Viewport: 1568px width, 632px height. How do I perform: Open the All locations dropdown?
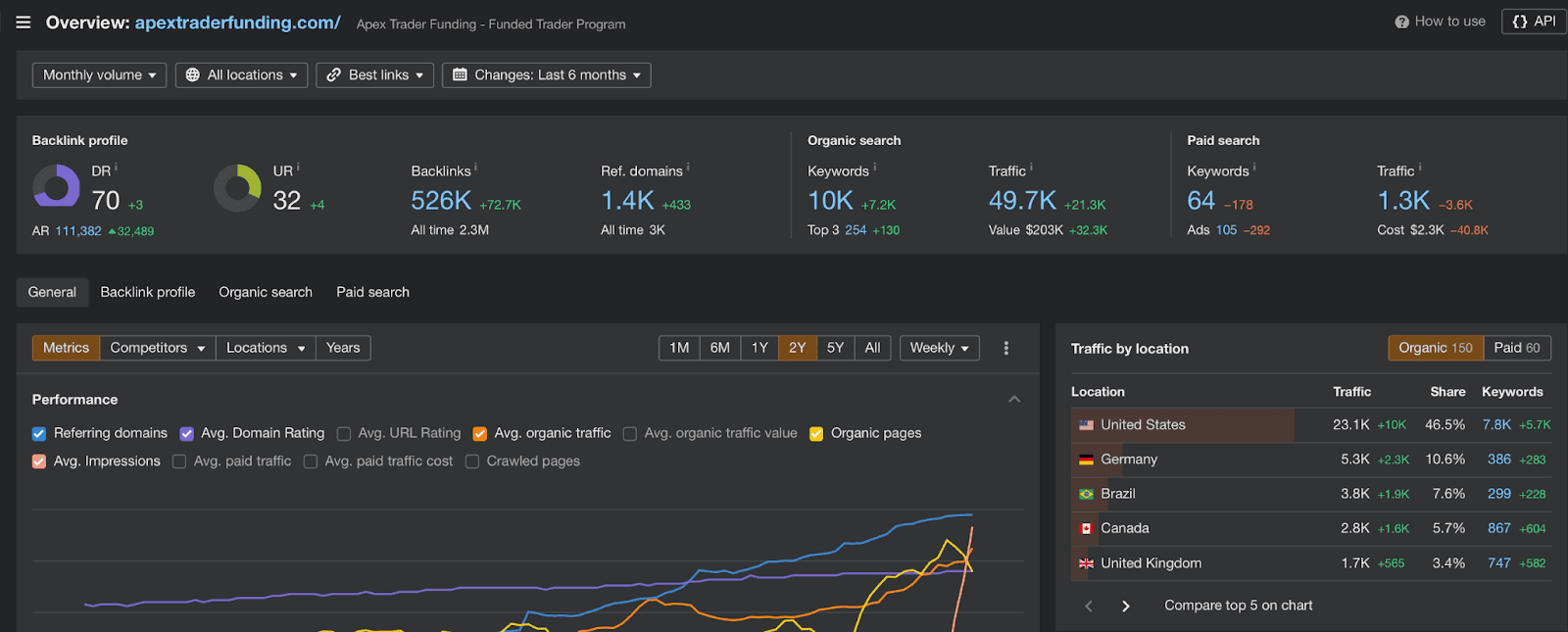[241, 75]
